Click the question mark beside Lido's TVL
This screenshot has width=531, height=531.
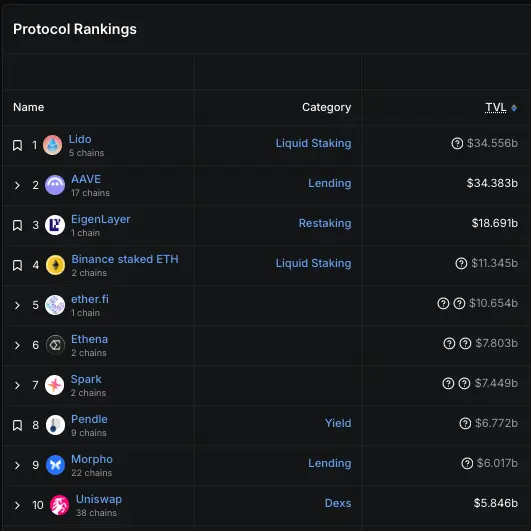click(x=457, y=143)
